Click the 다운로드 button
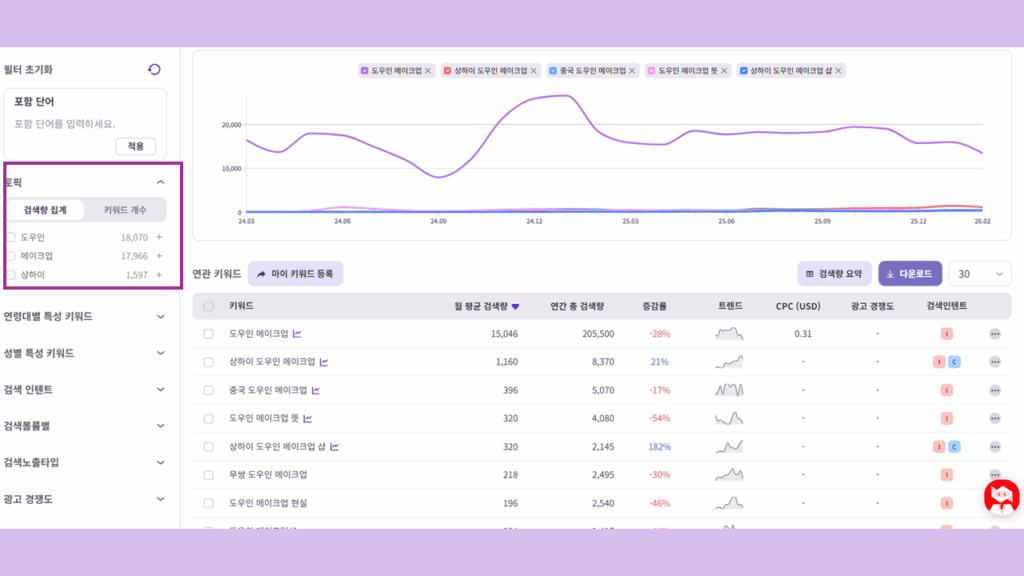This screenshot has width=1024, height=576. (910, 274)
